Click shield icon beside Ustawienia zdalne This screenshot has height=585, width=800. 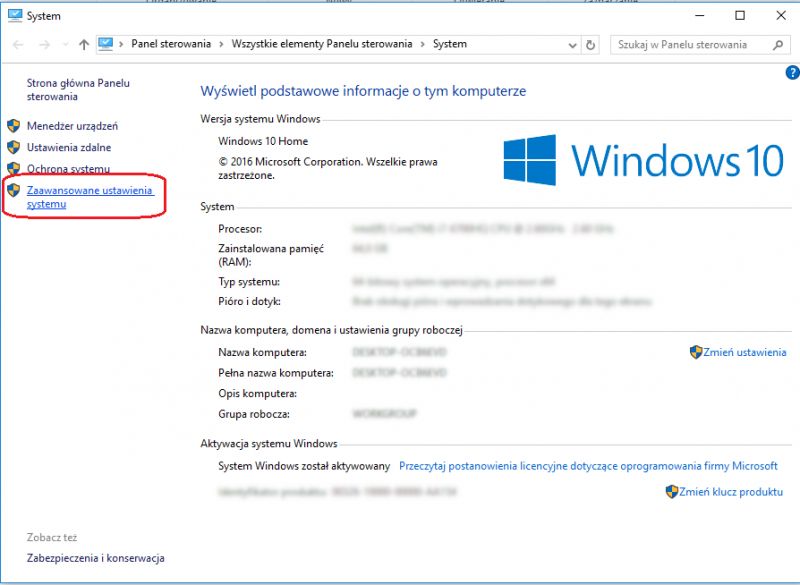14,147
